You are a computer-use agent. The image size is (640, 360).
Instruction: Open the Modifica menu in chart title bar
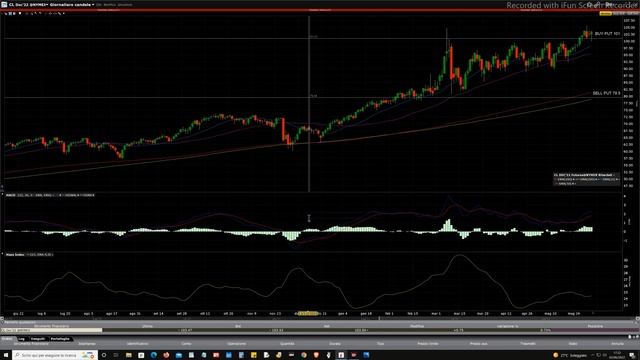(x=109, y=4)
